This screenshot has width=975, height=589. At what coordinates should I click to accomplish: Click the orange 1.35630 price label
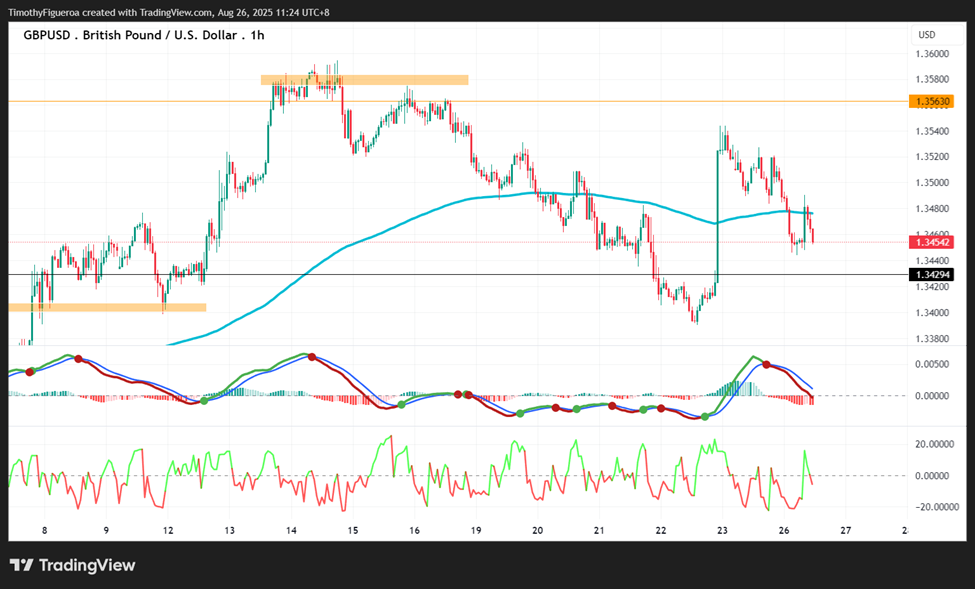click(931, 101)
